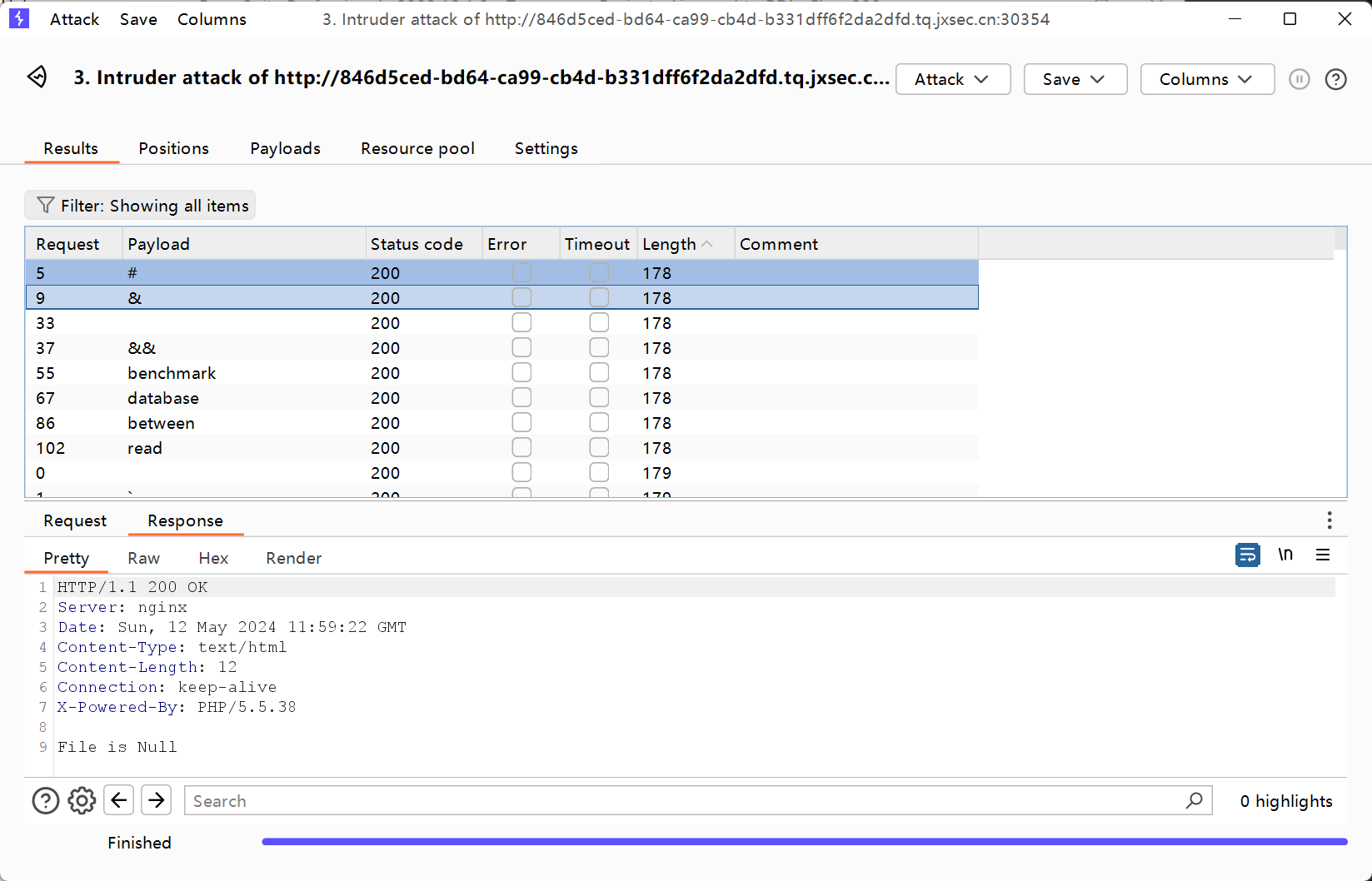
Task: Click the Length column sort arrow
Action: coord(707,244)
